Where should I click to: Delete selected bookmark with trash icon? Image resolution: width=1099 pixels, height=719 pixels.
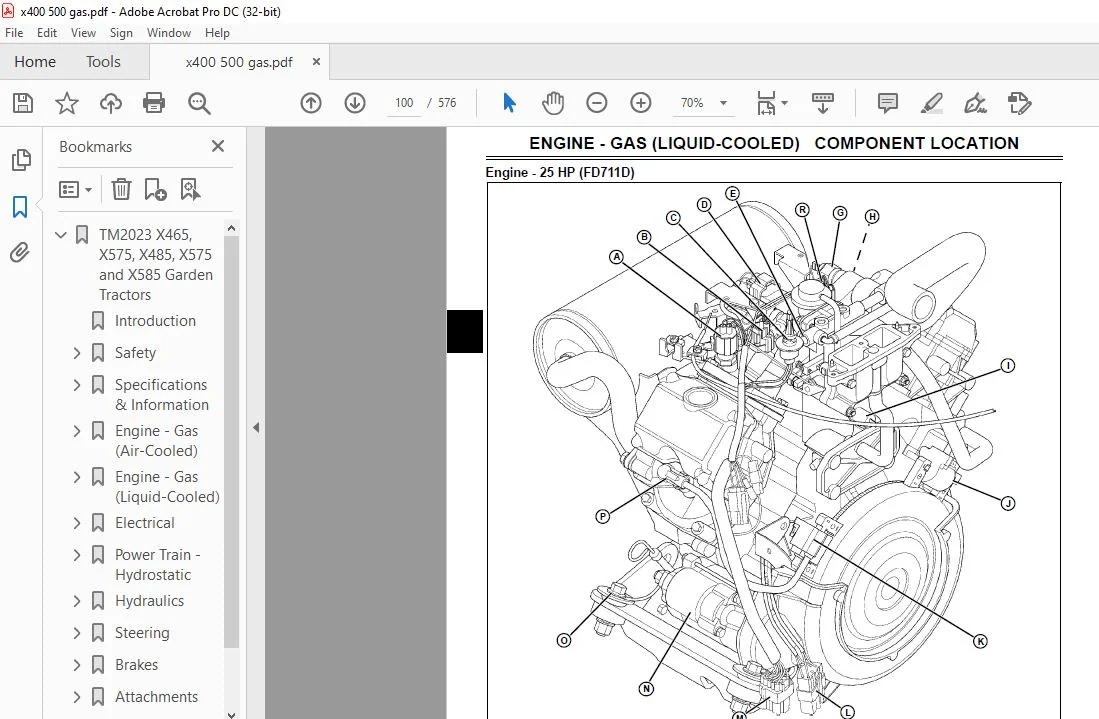pyautogui.click(x=121, y=189)
